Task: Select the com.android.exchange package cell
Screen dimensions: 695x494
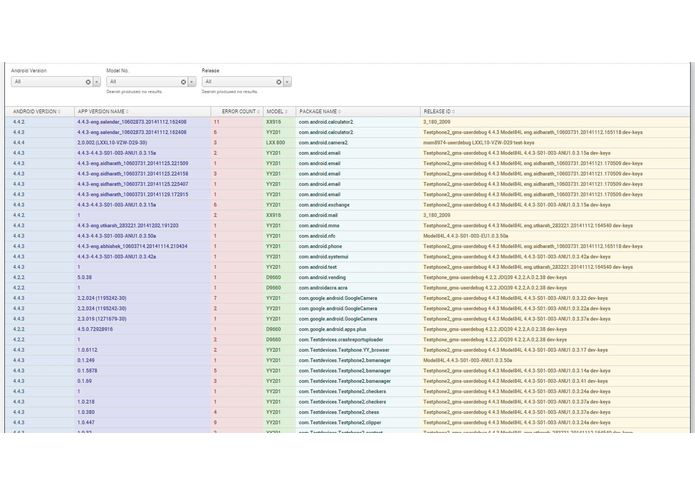Action: [358, 205]
